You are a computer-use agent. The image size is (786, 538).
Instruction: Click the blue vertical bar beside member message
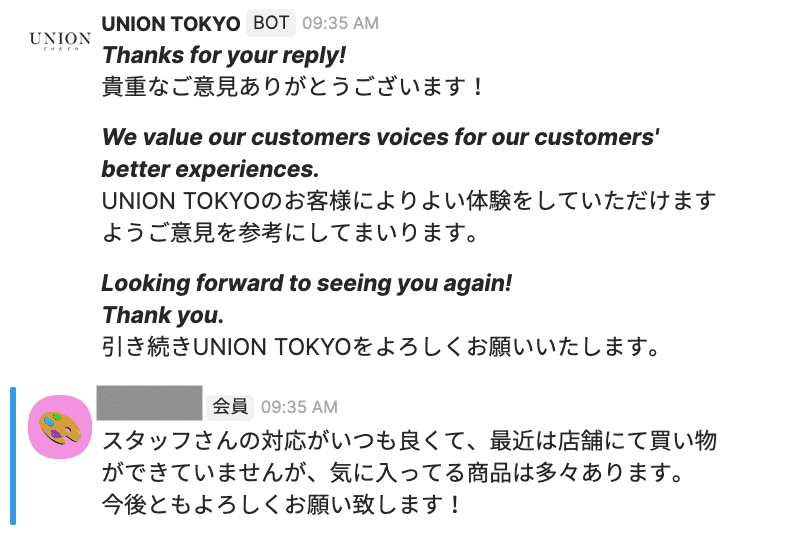coord(12,455)
